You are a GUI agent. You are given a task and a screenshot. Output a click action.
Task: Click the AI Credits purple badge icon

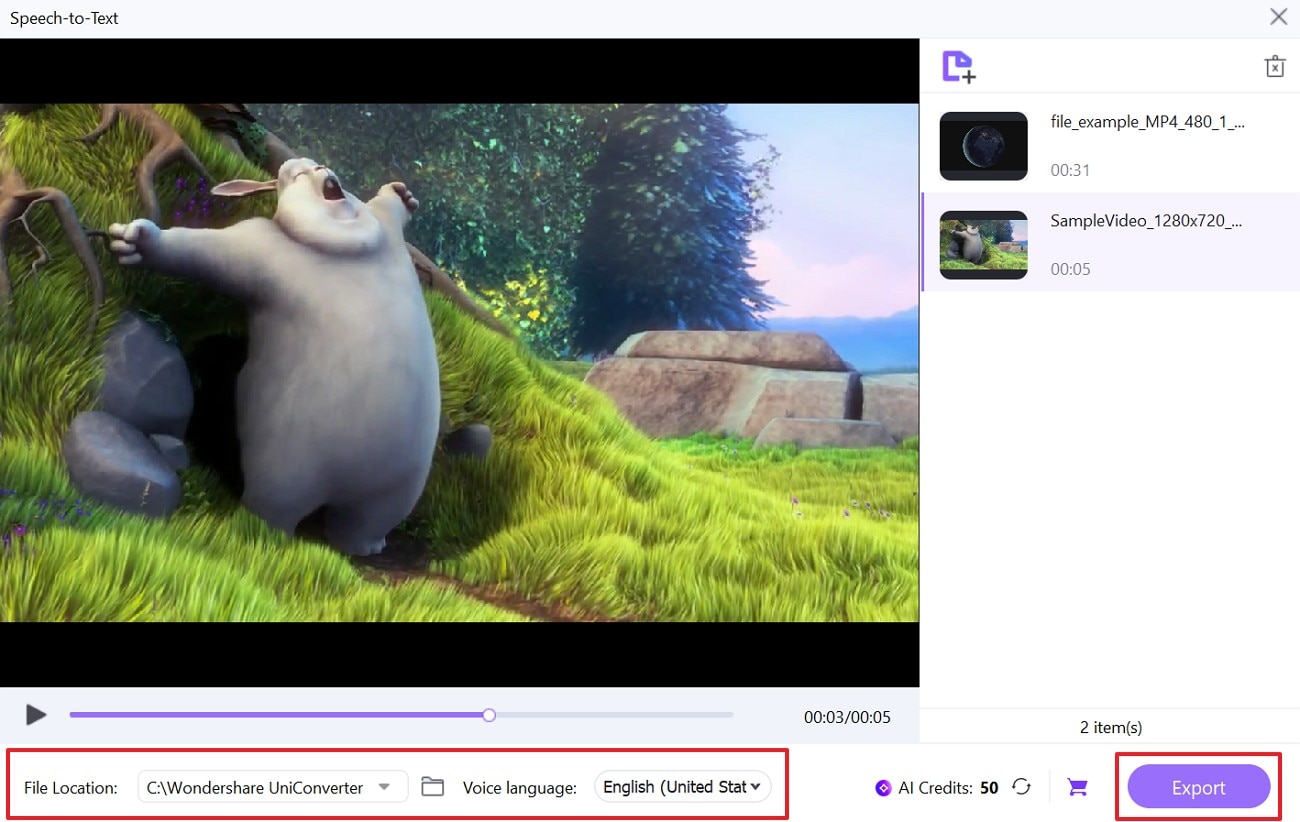pyautogui.click(x=883, y=788)
